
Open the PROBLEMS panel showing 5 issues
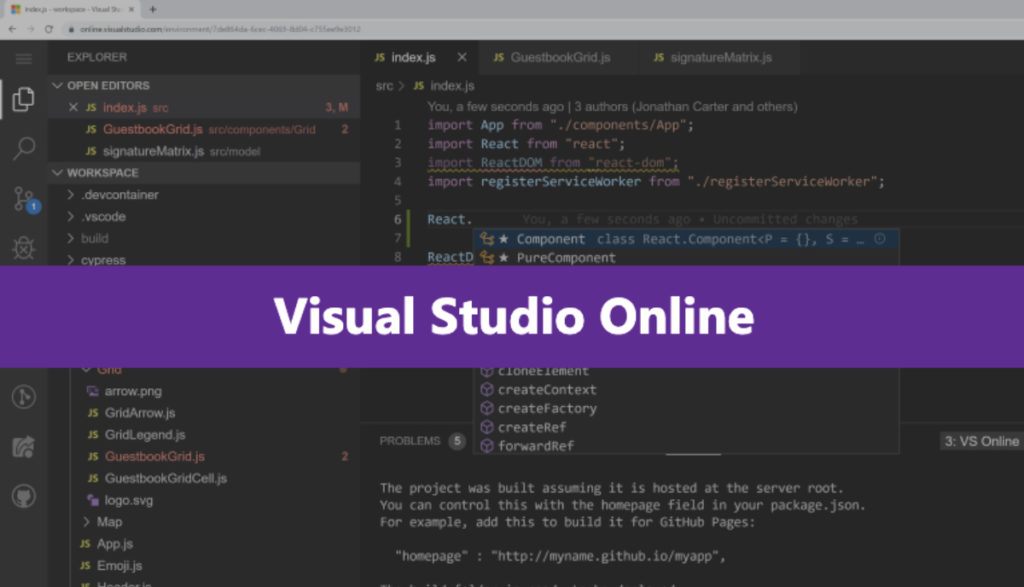coord(413,440)
